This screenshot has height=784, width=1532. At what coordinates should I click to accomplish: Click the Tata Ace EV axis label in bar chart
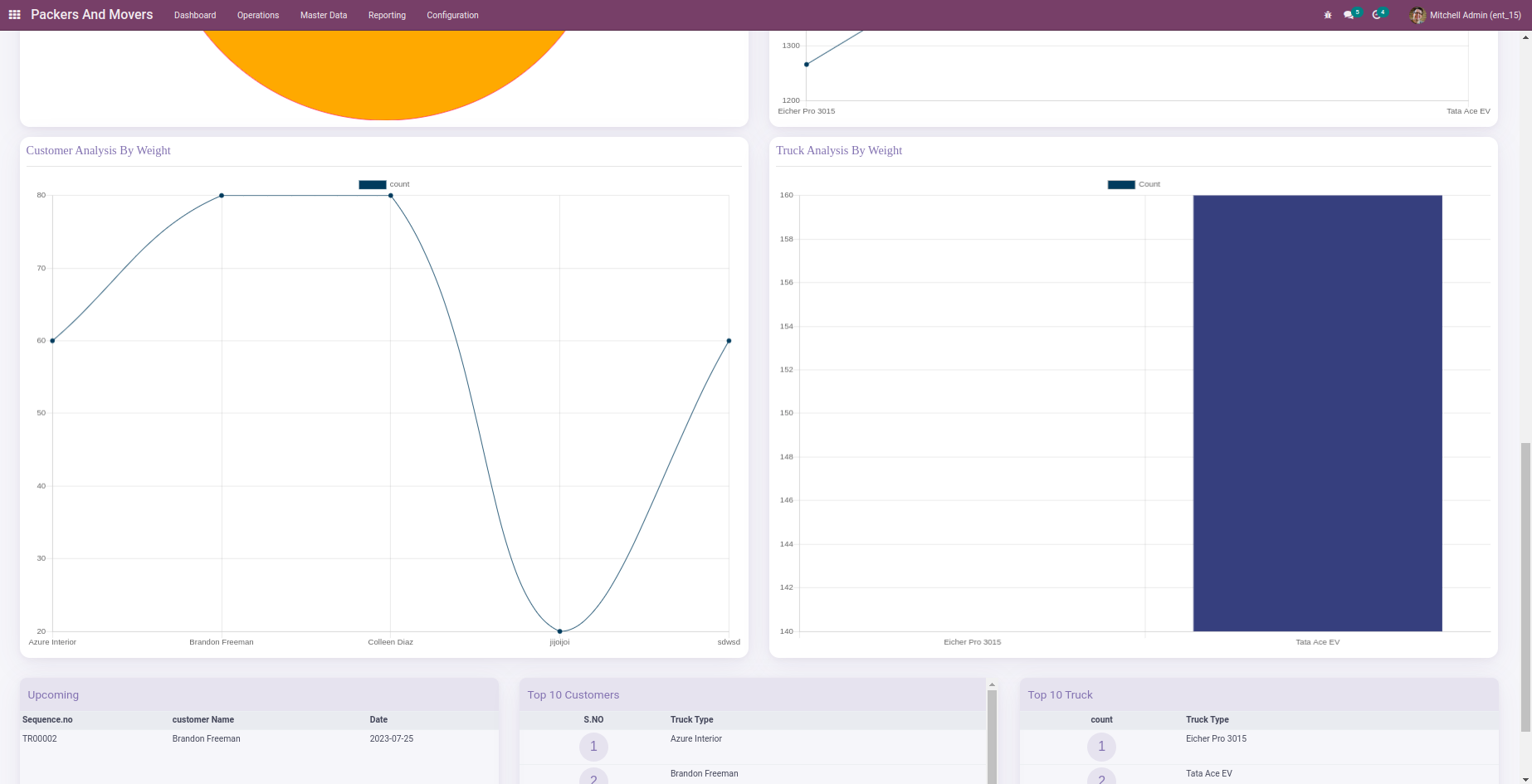[1318, 642]
